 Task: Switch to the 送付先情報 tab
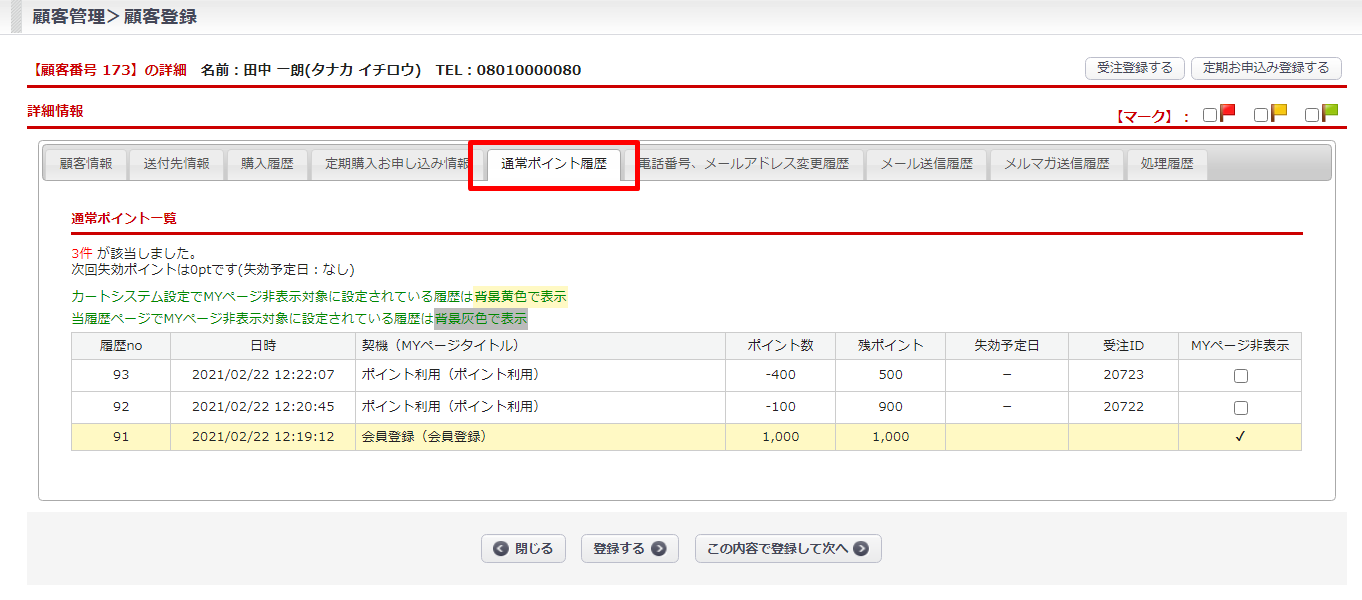(x=177, y=164)
